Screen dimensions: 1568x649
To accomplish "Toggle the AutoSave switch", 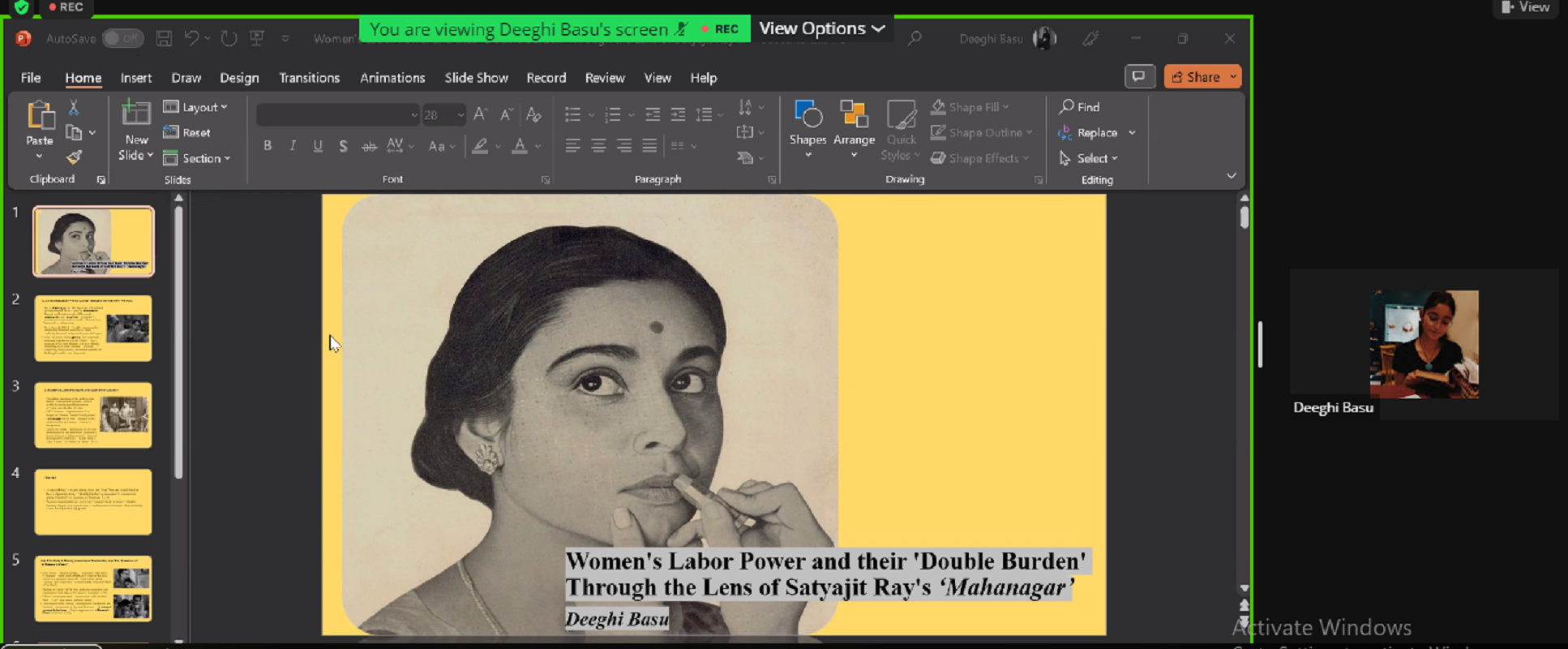I will tap(122, 38).
